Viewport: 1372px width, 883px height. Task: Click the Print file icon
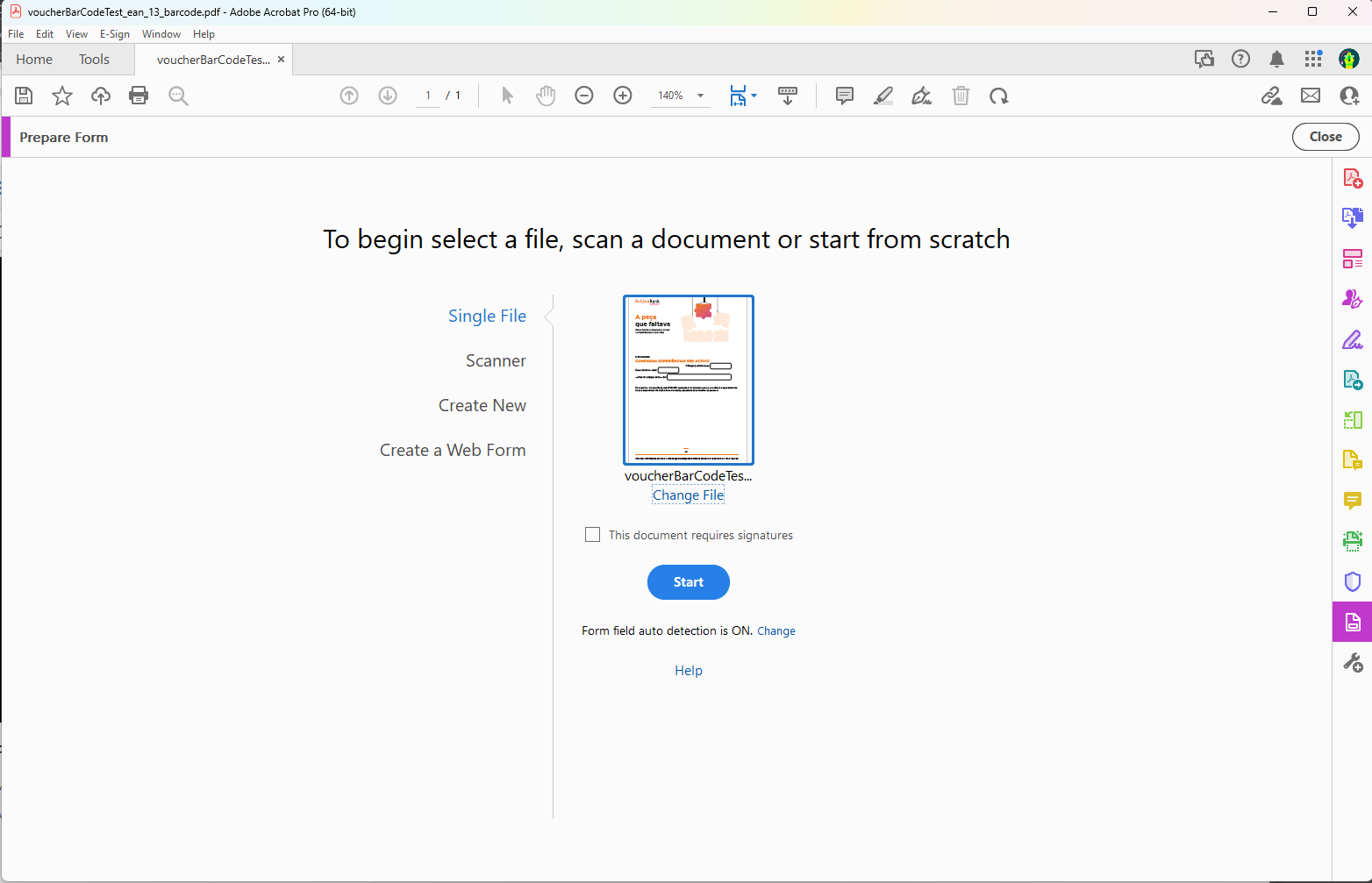[x=139, y=96]
